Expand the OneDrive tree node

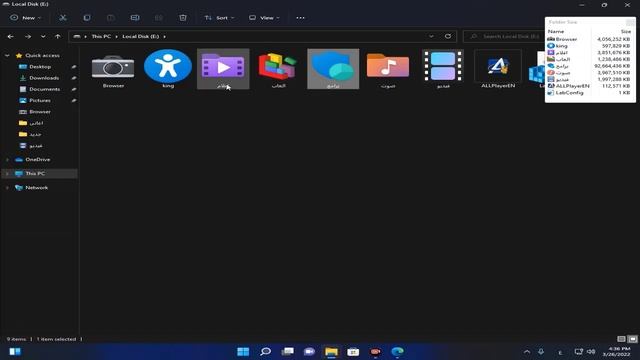(x=7, y=160)
